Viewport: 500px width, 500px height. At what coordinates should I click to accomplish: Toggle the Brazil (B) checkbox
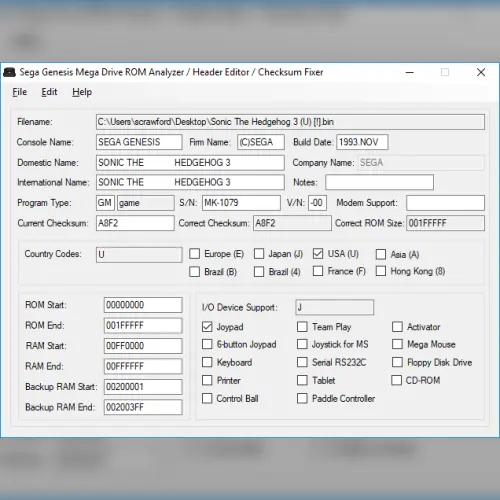[195, 272]
